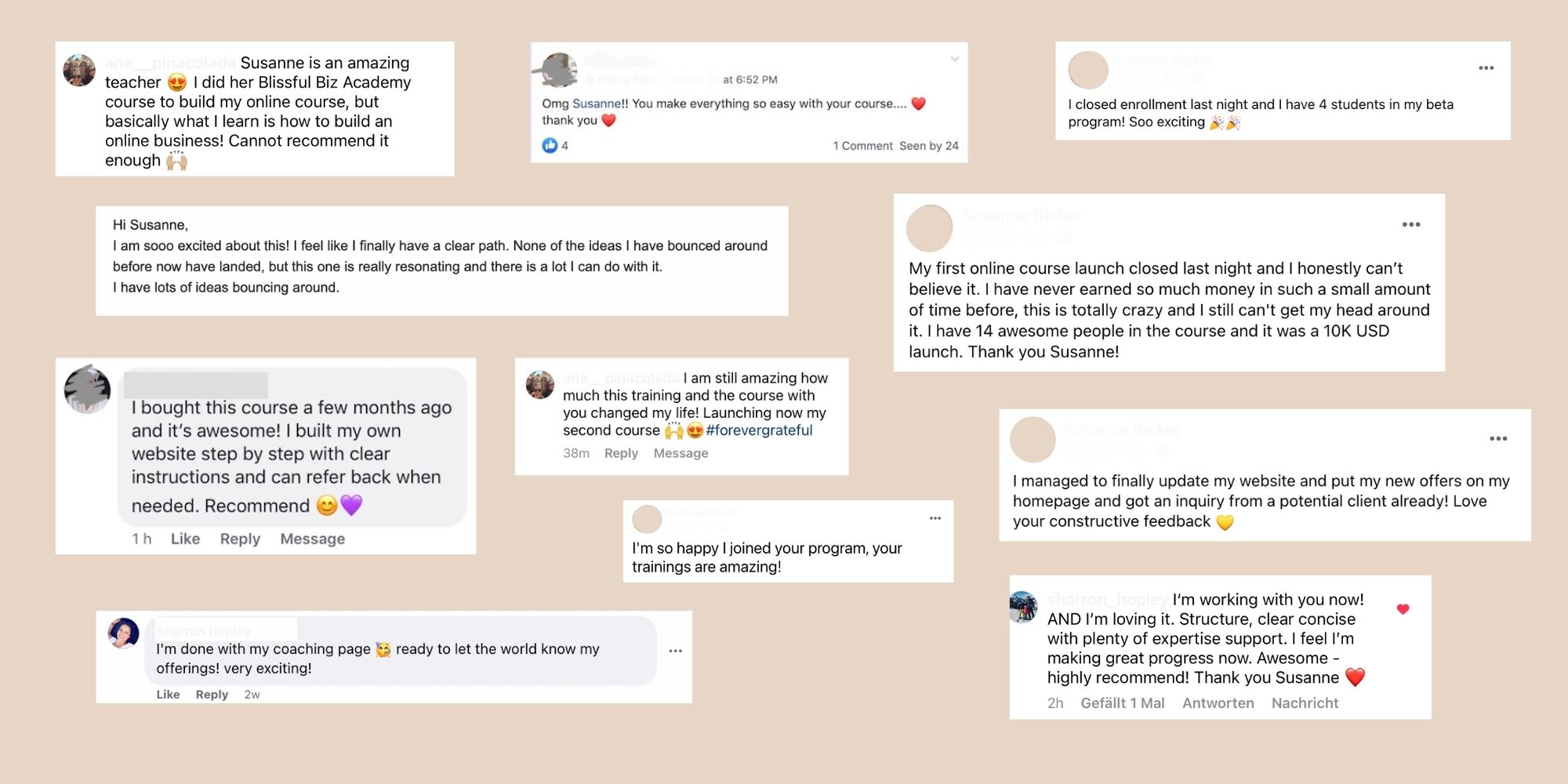Open three-dot menu beside coaching page comment
Image resolution: width=1568 pixels, height=784 pixels.
click(675, 651)
